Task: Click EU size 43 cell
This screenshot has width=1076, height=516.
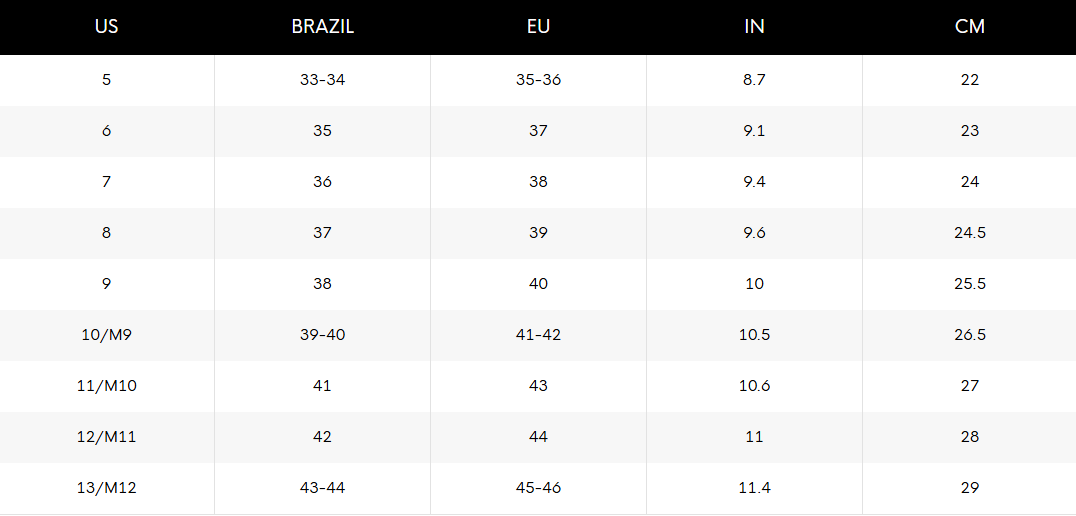Action: pyautogui.click(x=538, y=386)
